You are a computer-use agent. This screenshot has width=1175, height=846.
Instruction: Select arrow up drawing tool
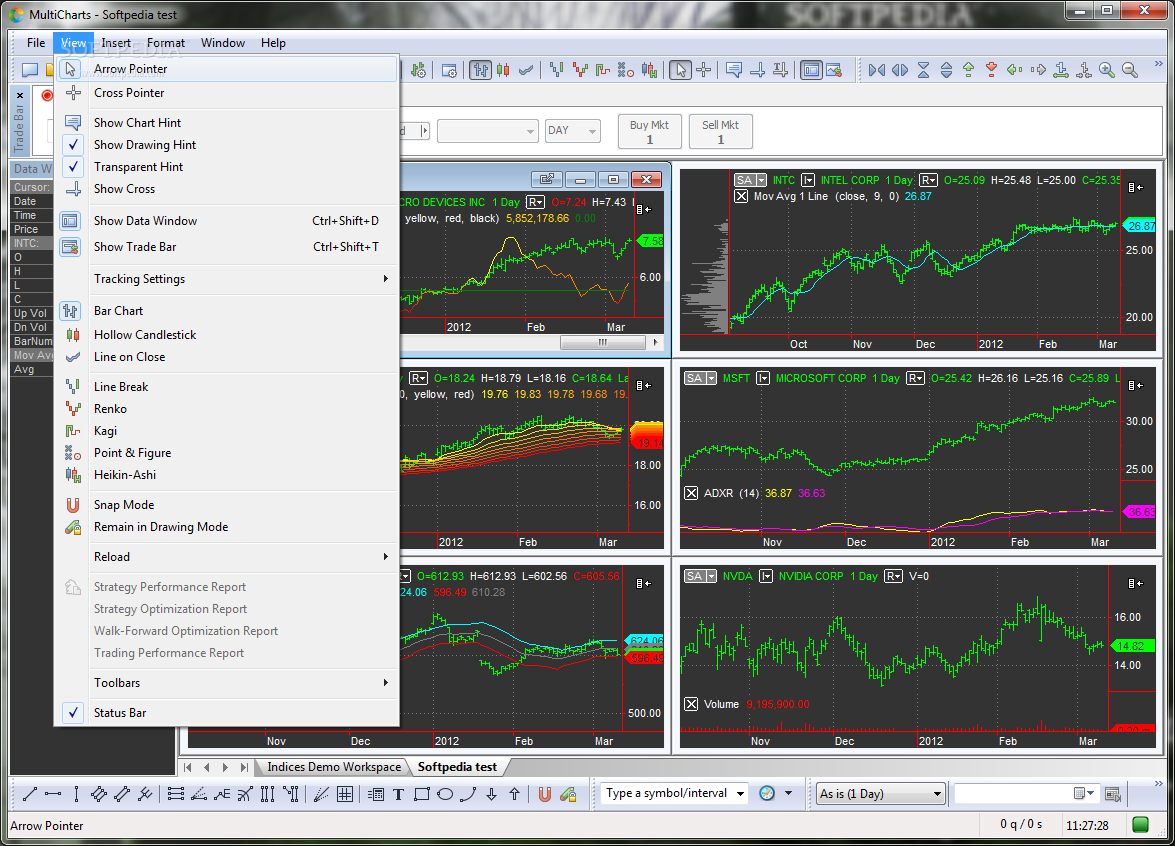coord(515,794)
